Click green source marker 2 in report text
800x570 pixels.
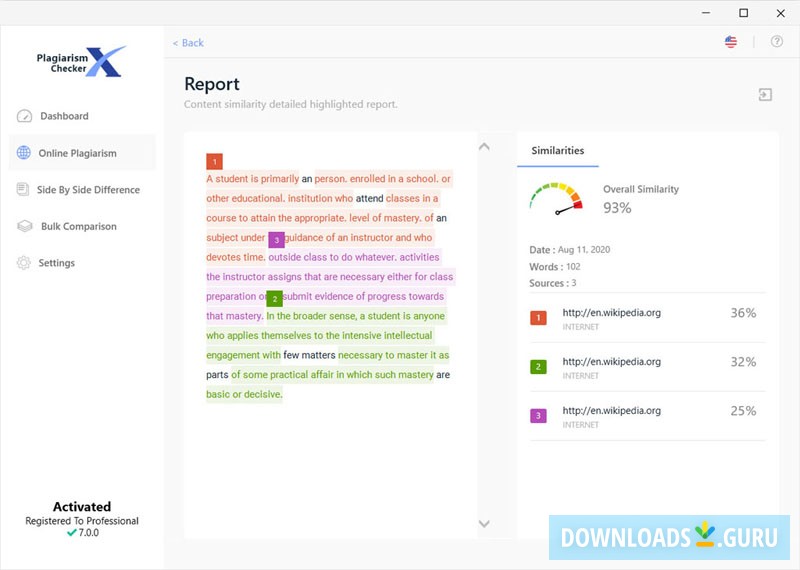tap(274, 299)
